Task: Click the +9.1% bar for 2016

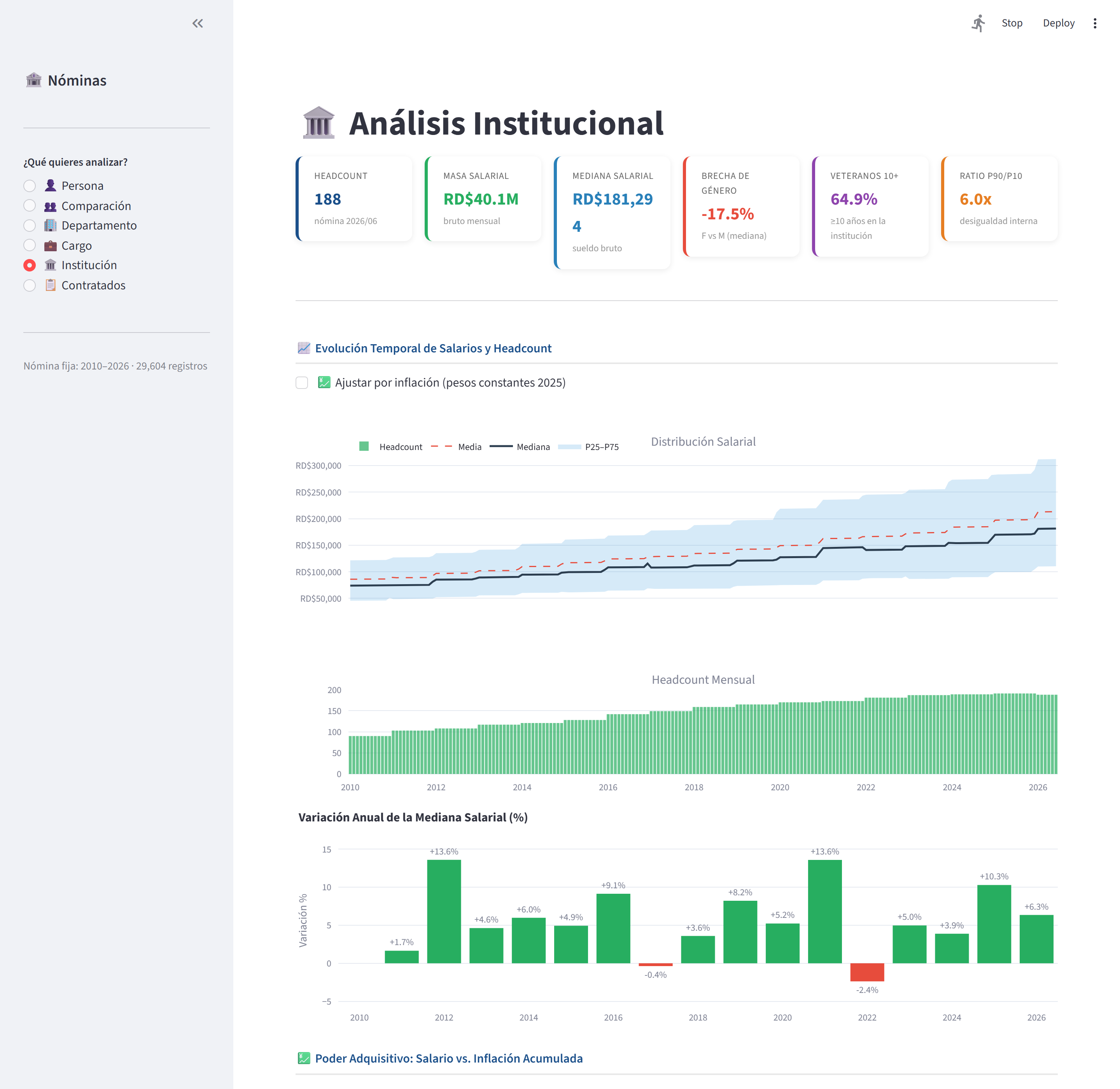Action: pos(613,928)
